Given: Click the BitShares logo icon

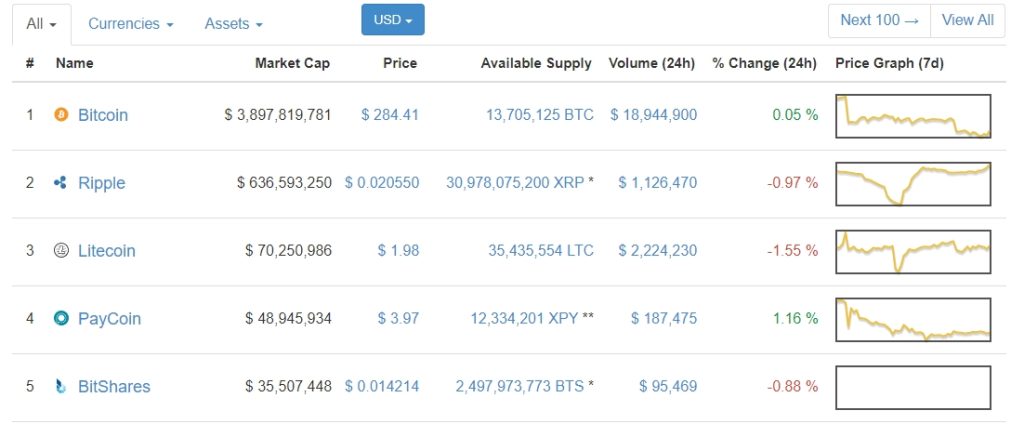Looking at the screenshot, I should point(60,387).
